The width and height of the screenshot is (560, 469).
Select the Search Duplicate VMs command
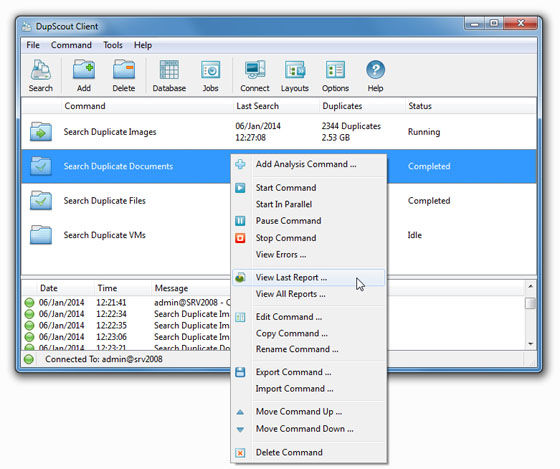click(x=104, y=235)
